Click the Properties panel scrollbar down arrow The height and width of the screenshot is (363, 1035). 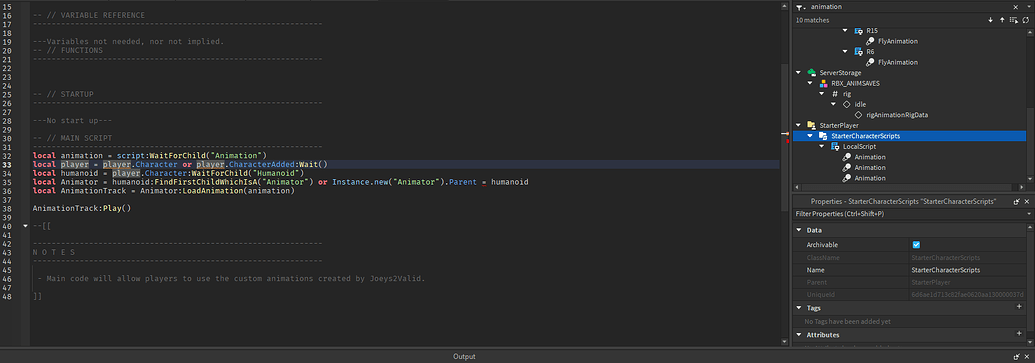1031,342
